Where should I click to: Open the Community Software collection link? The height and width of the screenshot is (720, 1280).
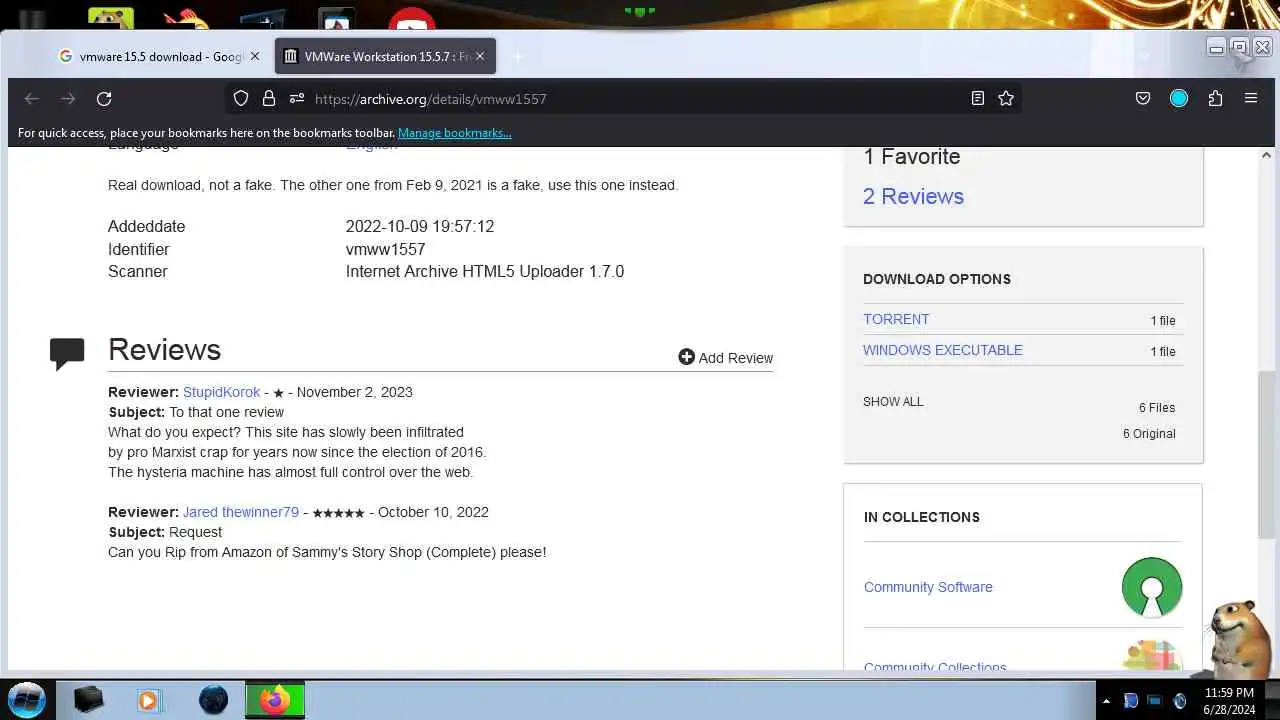pyautogui.click(x=928, y=587)
